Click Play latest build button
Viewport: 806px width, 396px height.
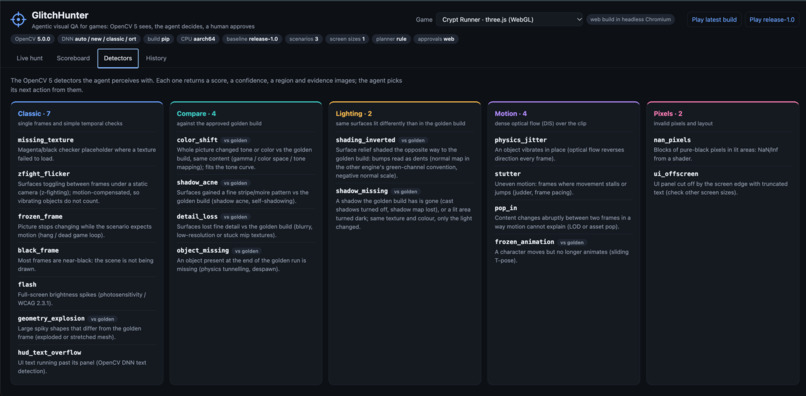(714, 20)
